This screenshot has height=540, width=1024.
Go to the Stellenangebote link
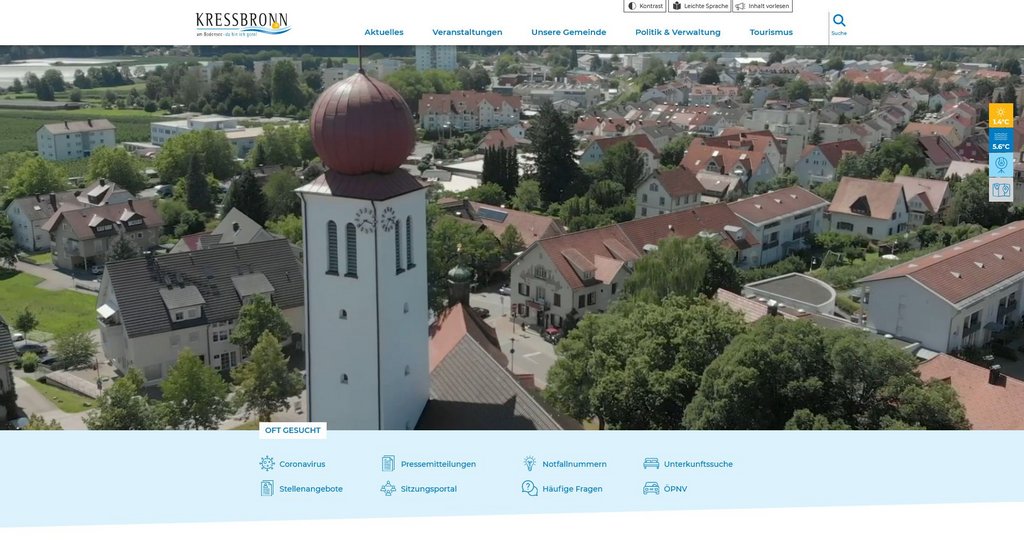[310, 489]
